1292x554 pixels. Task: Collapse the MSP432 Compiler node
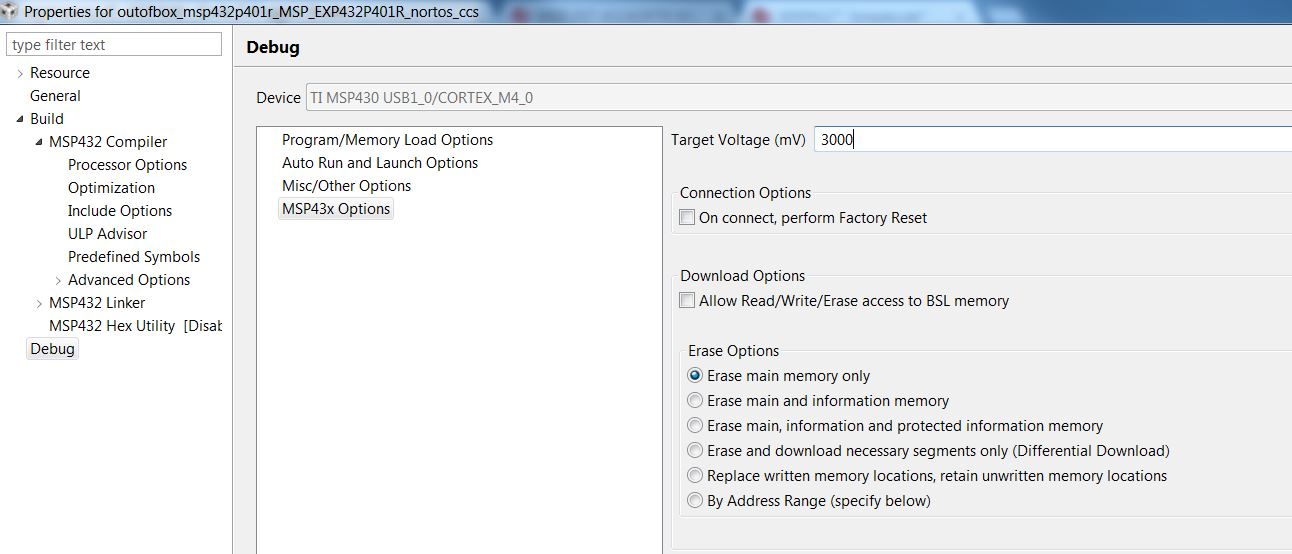pos(39,142)
